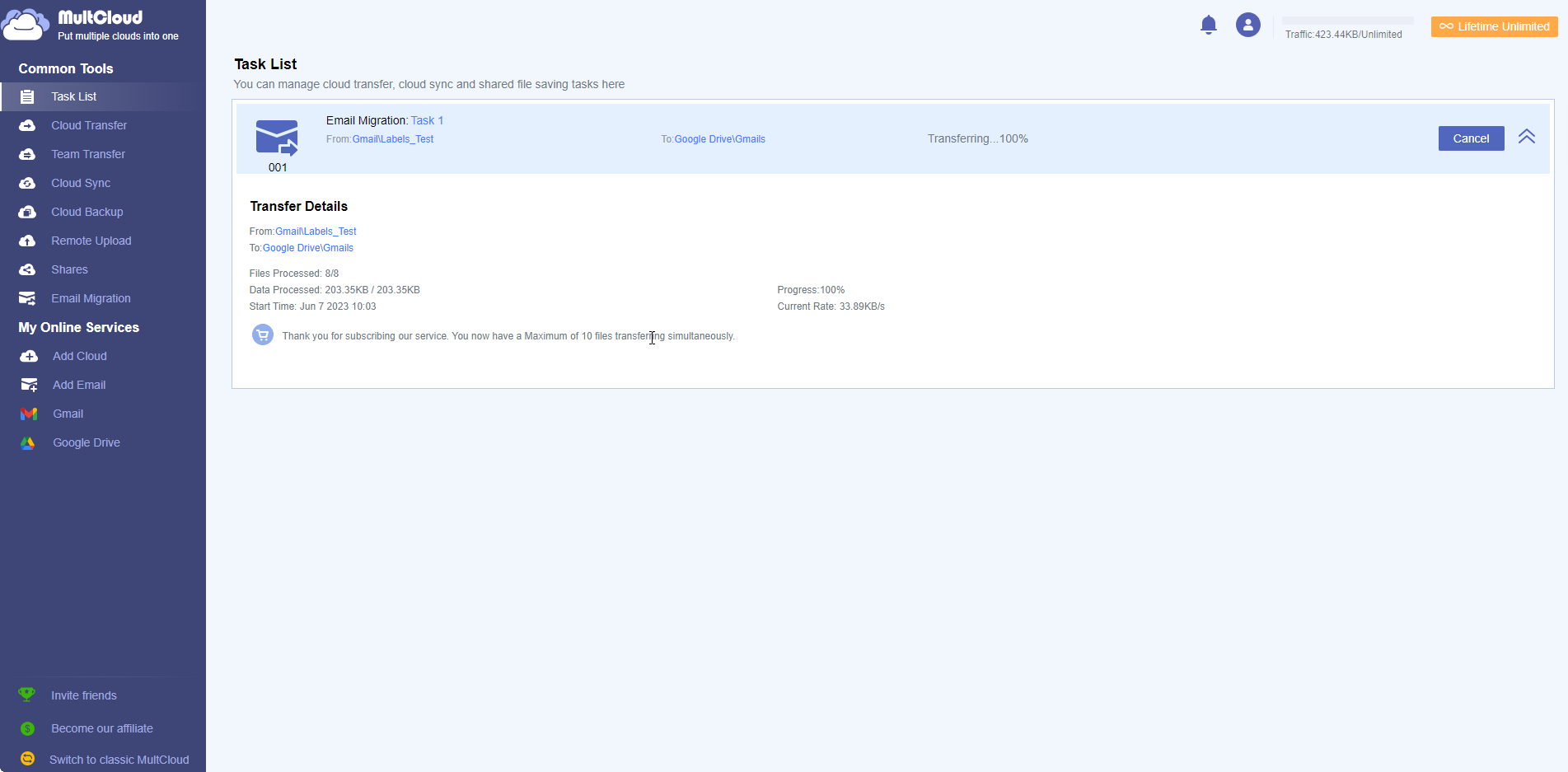The height and width of the screenshot is (772, 1568).
Task: Click the Add Email envelope icon
Action: [29, 385]
